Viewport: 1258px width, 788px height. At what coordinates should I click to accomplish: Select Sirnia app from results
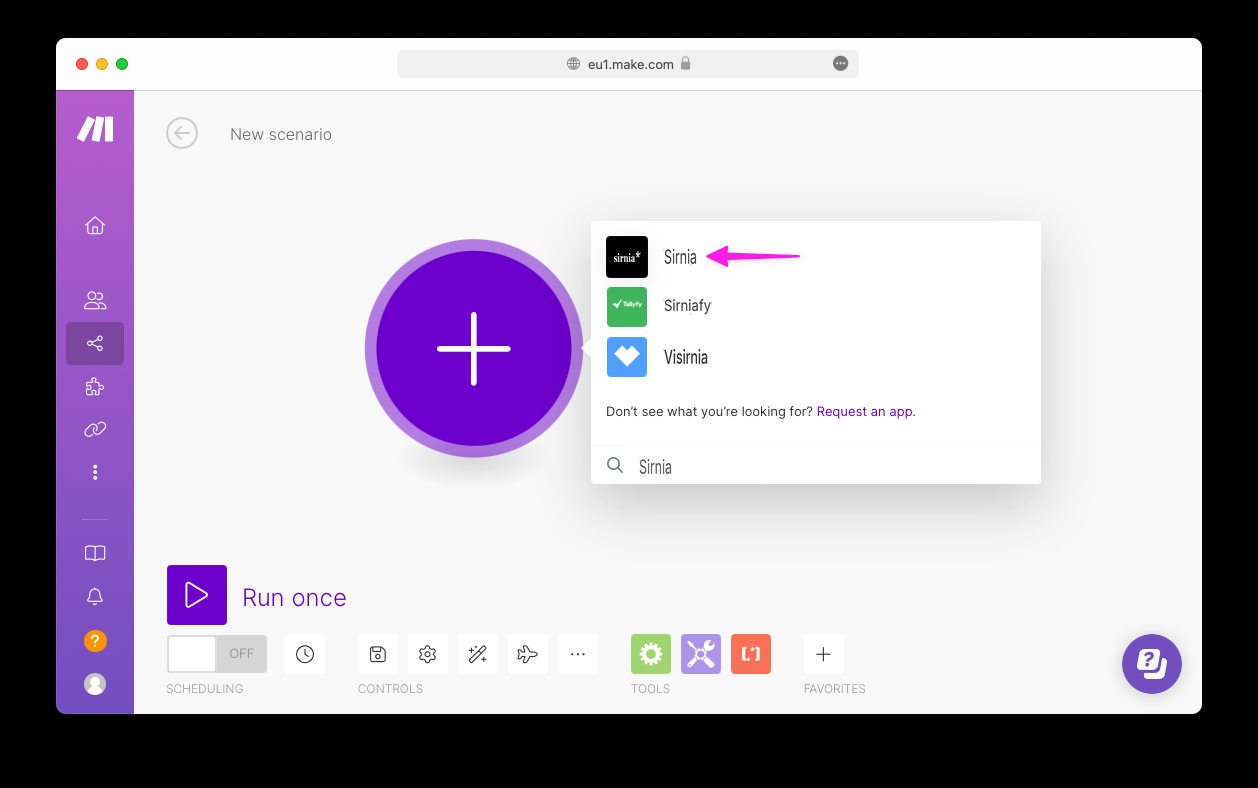[816, 257]
